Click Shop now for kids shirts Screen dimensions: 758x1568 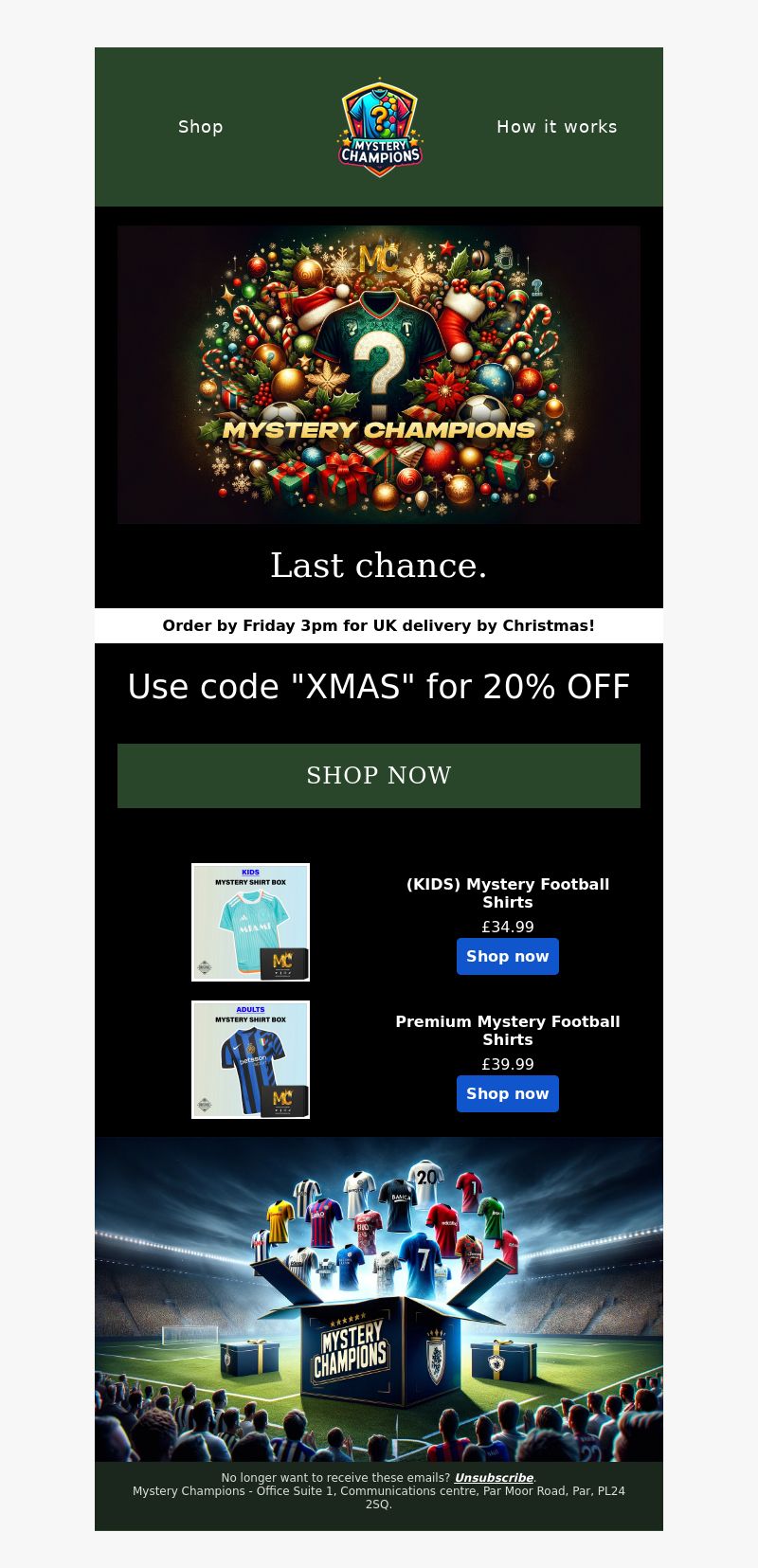click(x=508, y=957)
